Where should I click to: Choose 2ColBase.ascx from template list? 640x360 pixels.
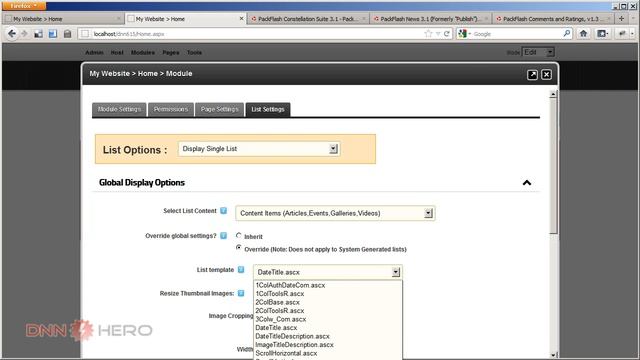(327, 302)
